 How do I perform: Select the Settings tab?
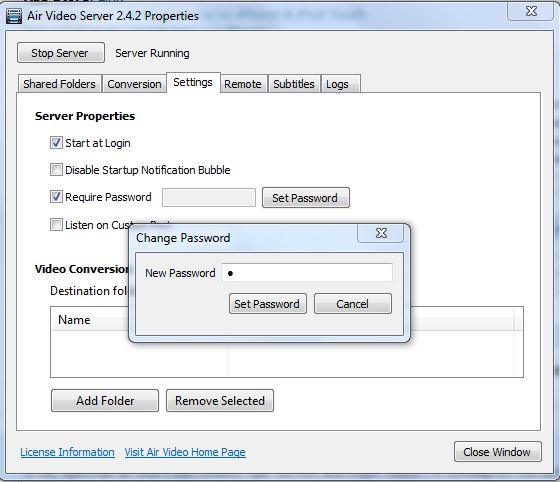point(193,82)
